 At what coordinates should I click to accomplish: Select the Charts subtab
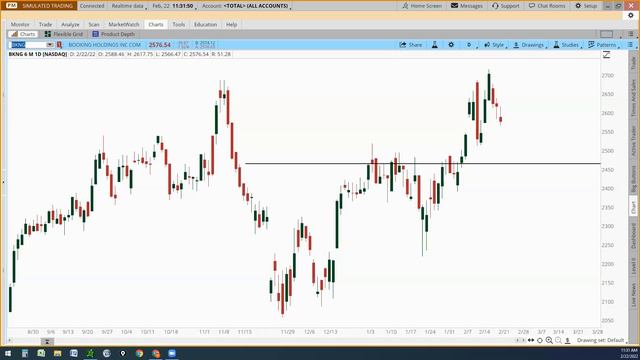[23, 34]
